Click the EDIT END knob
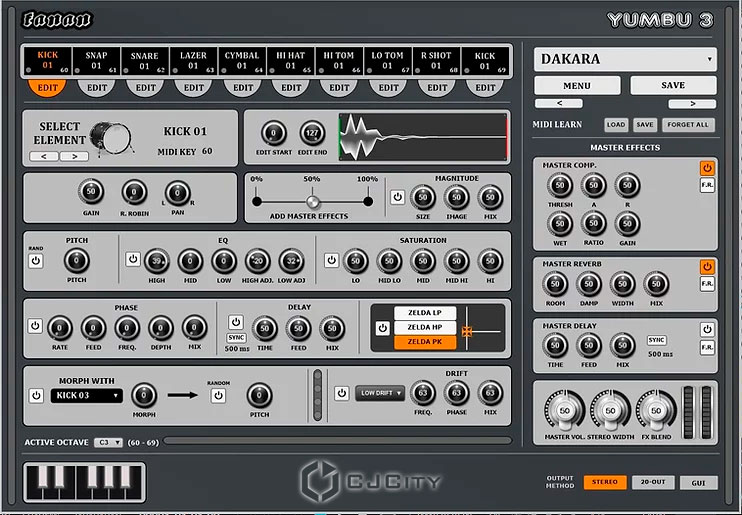The height and width of the screenshot is (515, 742). 312,133
